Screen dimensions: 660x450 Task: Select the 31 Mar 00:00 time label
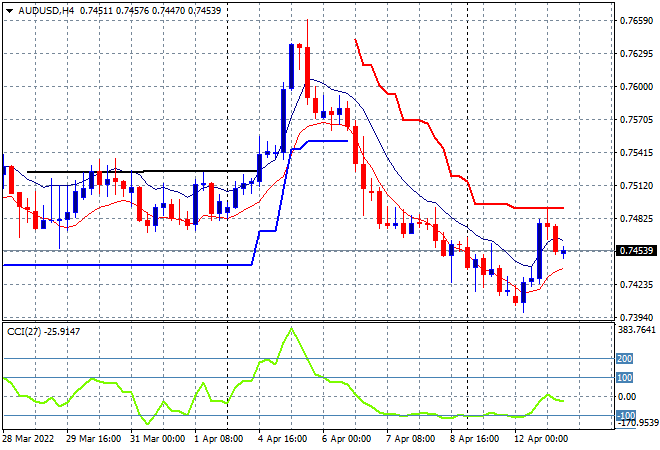point(157,439)
